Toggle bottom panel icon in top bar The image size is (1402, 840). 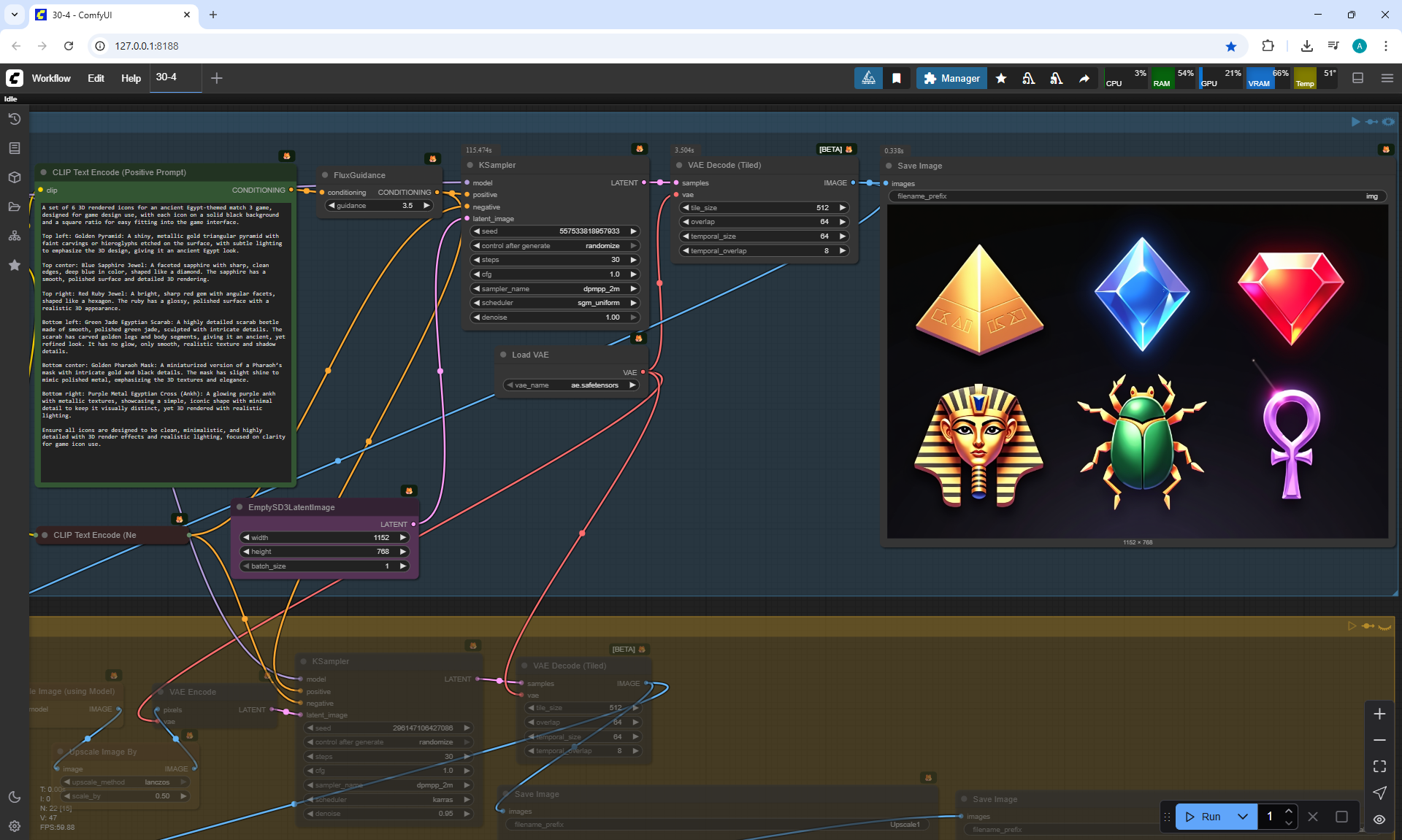[1357, 78]
